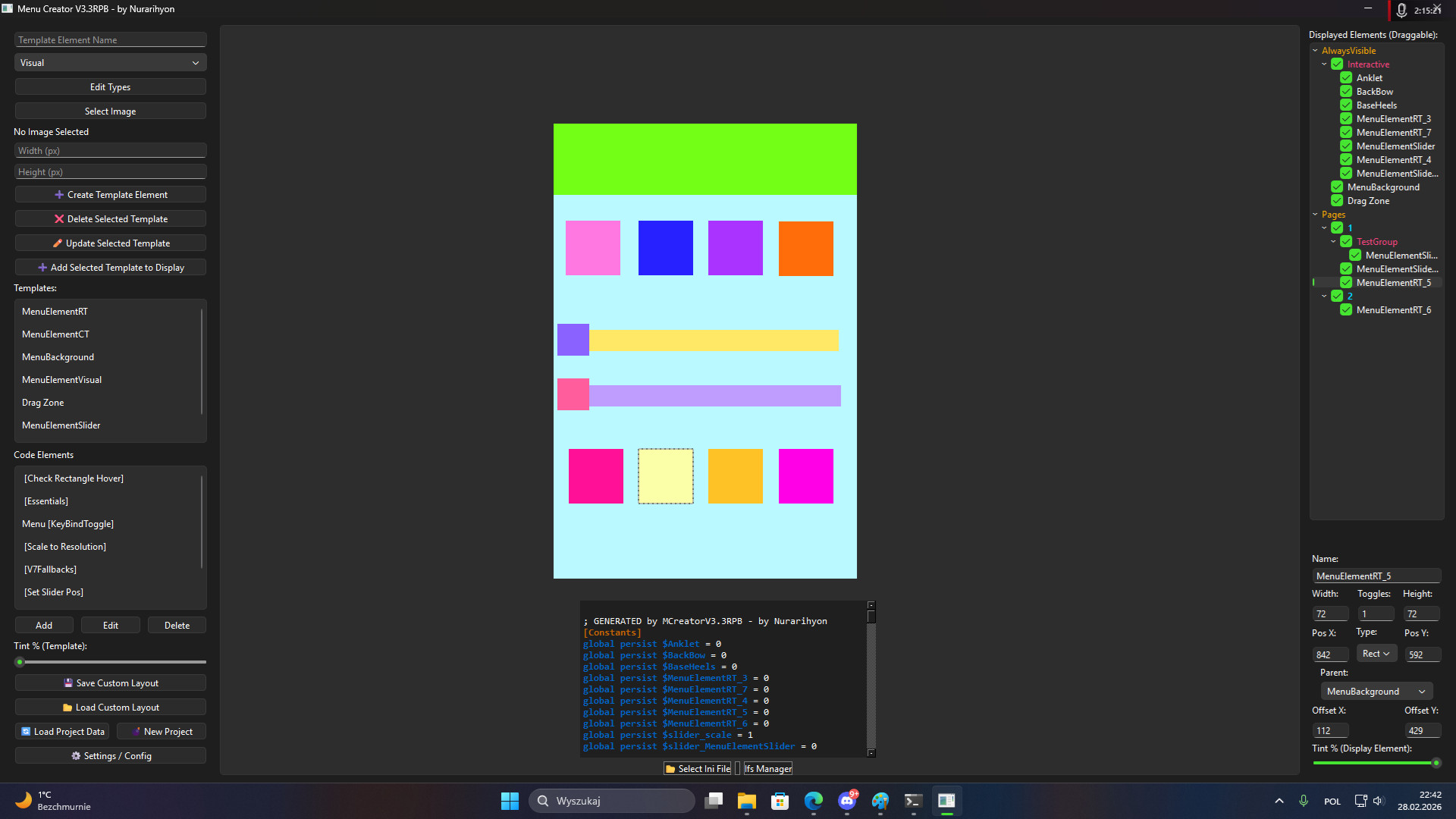
Task: Collapse the TestGroup tree node
Action: [1333, 242]
